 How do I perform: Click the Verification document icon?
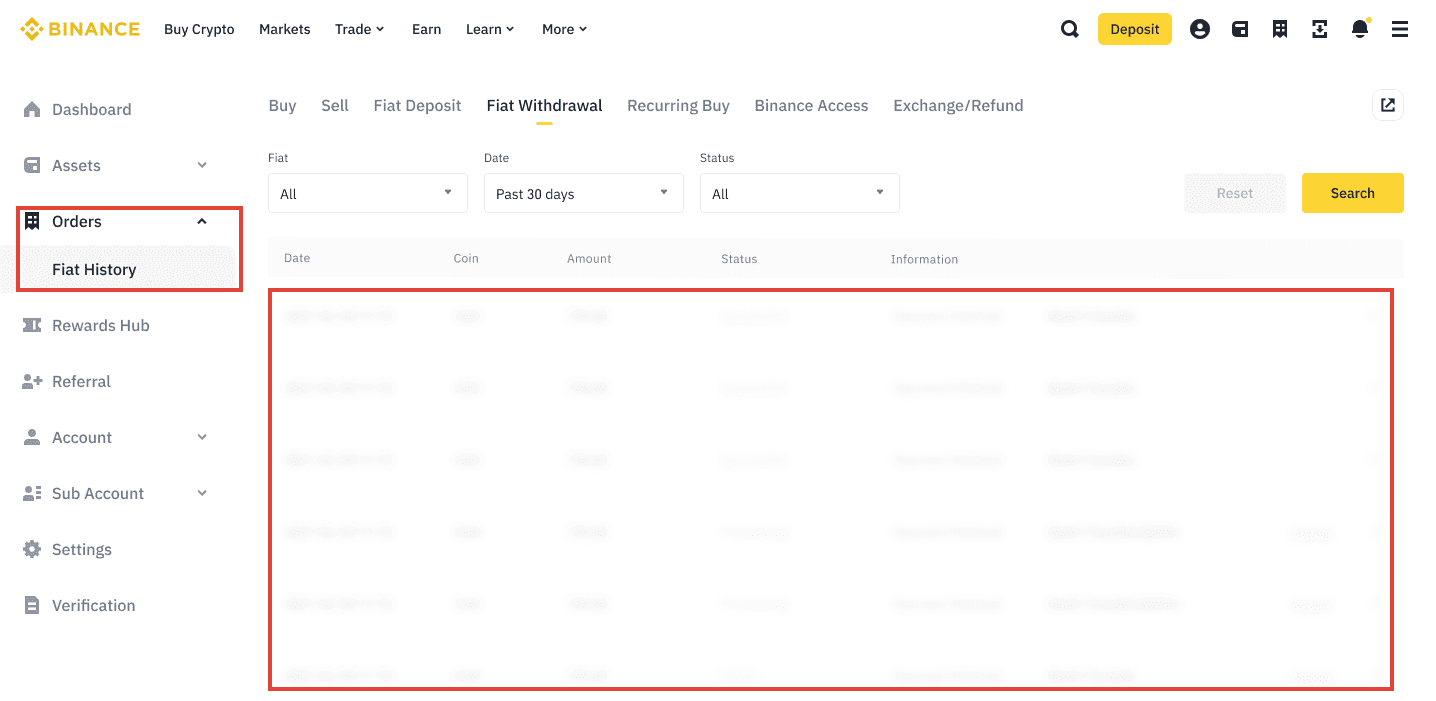tap(32, 605)
